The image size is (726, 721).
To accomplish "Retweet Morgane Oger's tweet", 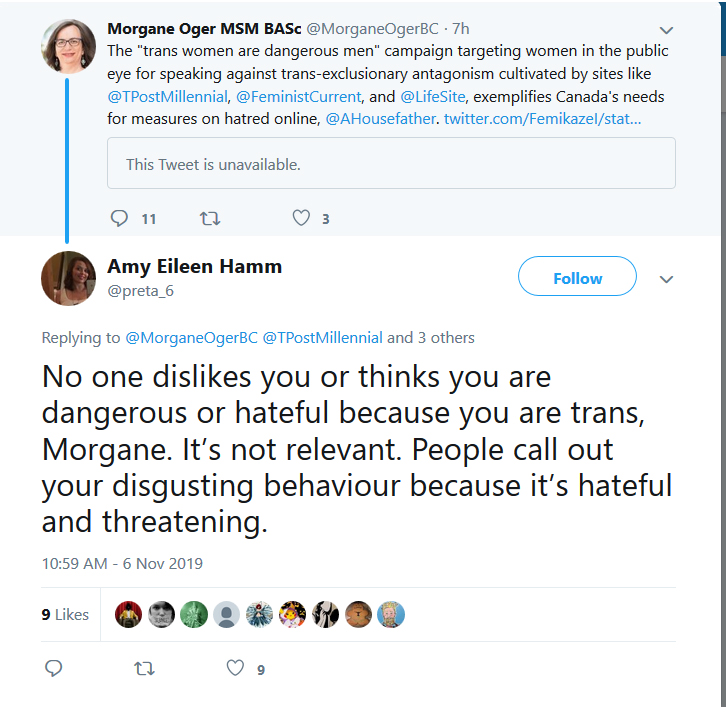I will click(x=210, y=218).
